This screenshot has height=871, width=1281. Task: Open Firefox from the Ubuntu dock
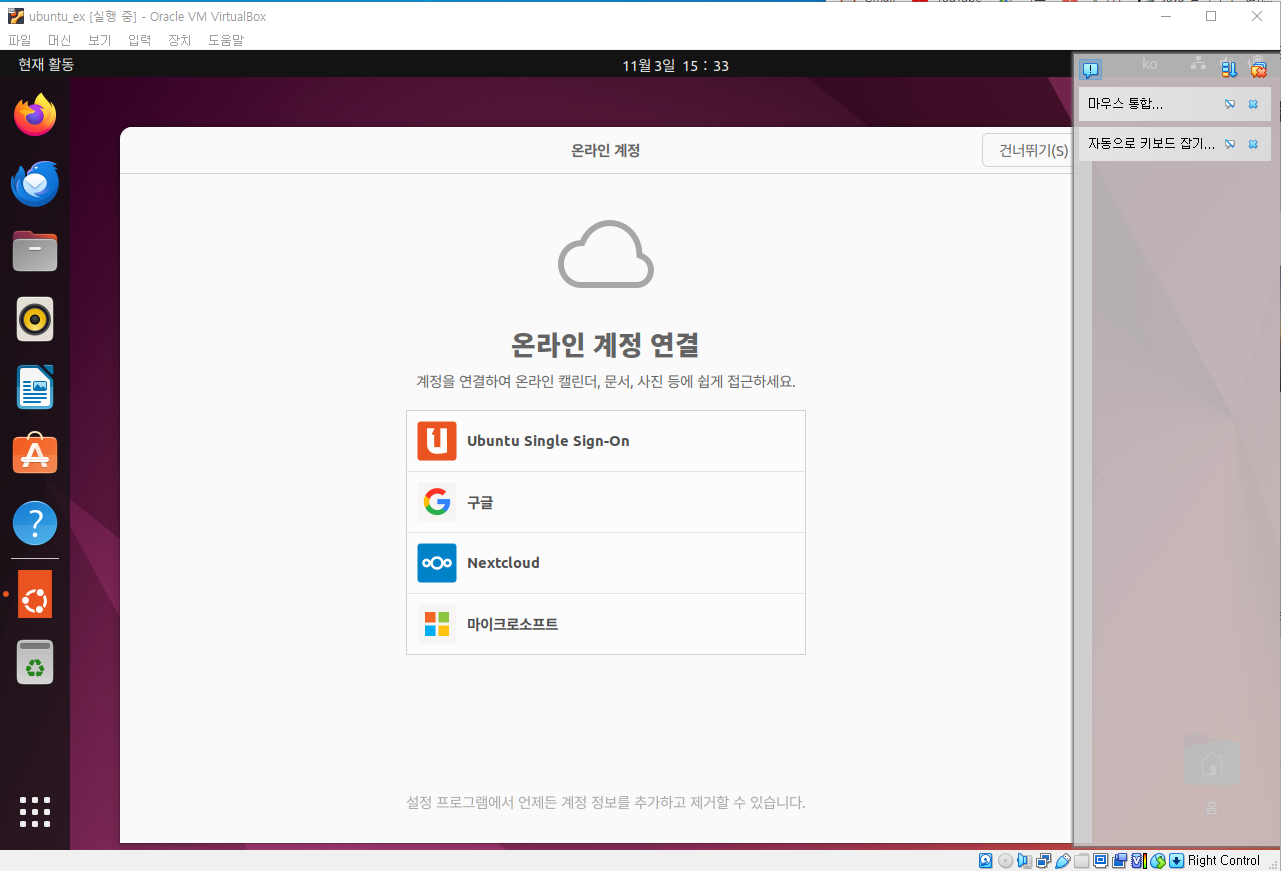[x=35, y=115]
